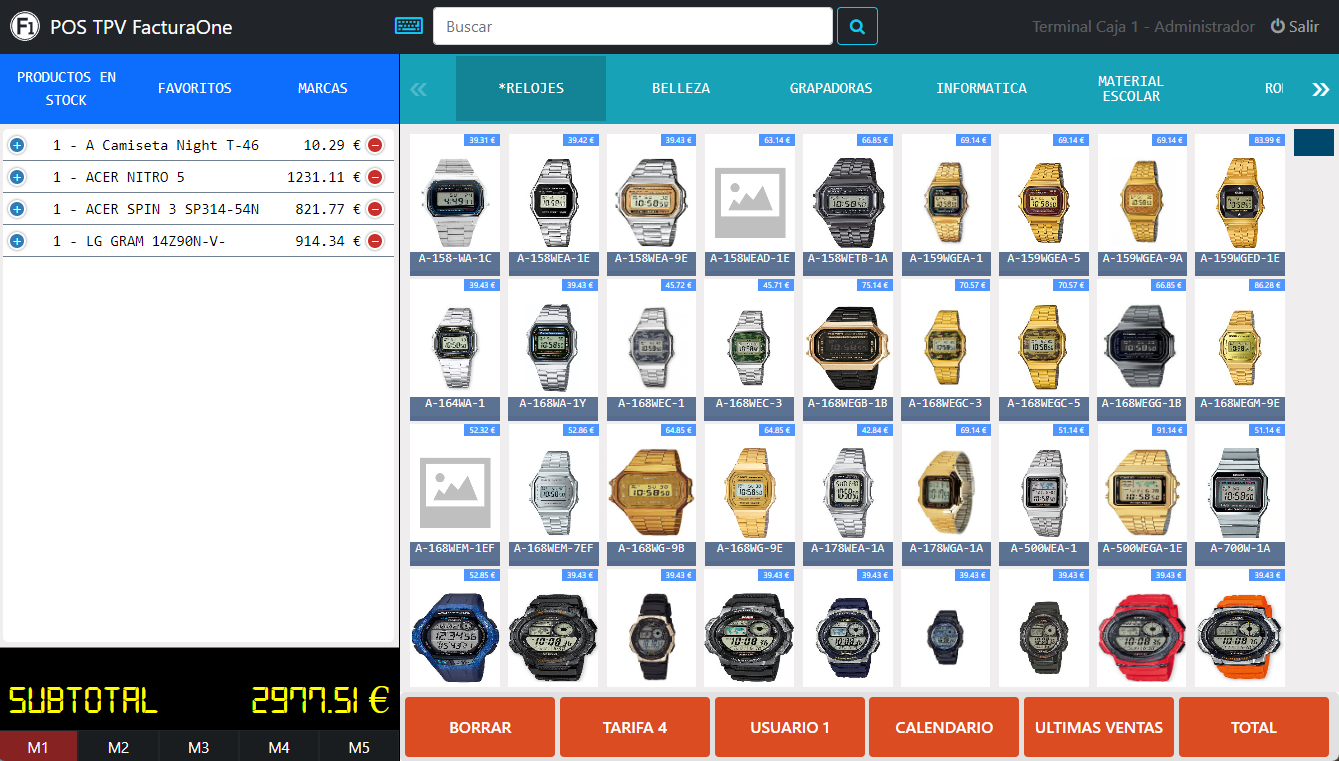Select ticket tab M1

38,747
